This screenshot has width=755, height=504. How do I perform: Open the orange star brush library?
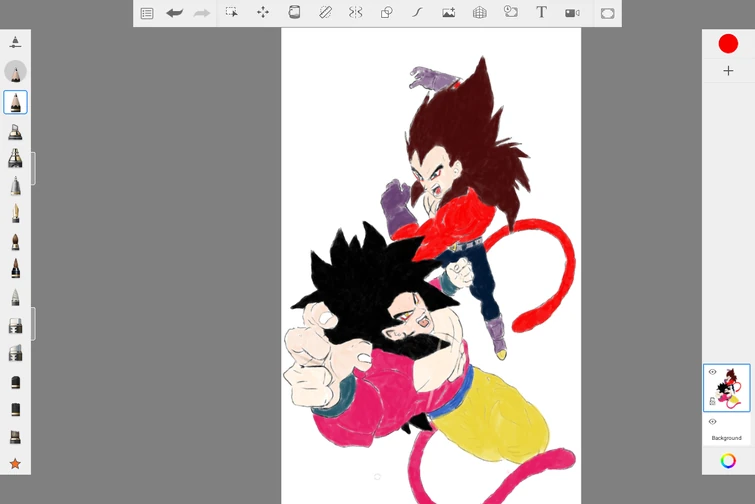[15, 464]
